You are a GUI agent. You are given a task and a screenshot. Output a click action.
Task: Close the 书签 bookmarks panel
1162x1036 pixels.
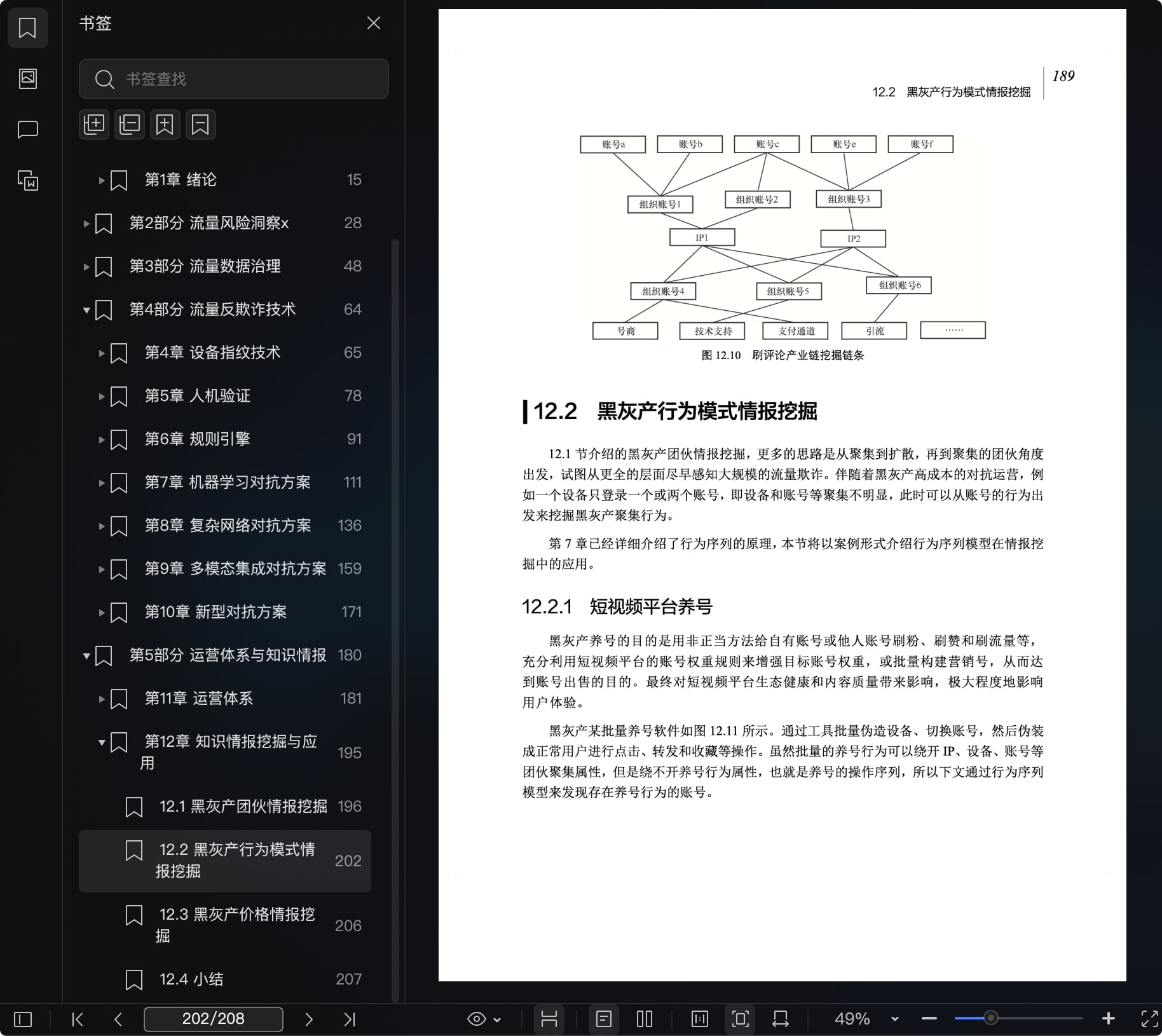[374, 24]
